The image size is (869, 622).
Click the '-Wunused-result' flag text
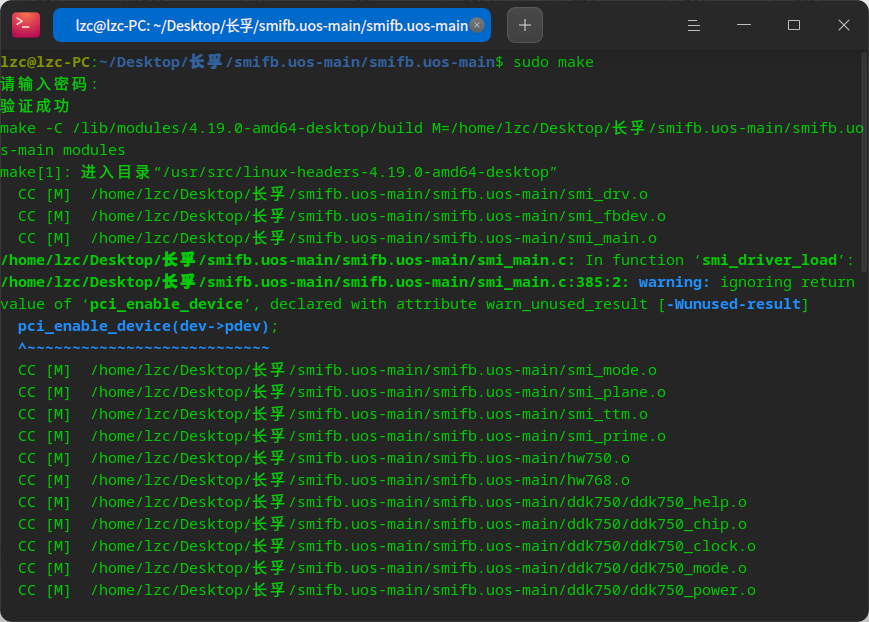[733, 304]
